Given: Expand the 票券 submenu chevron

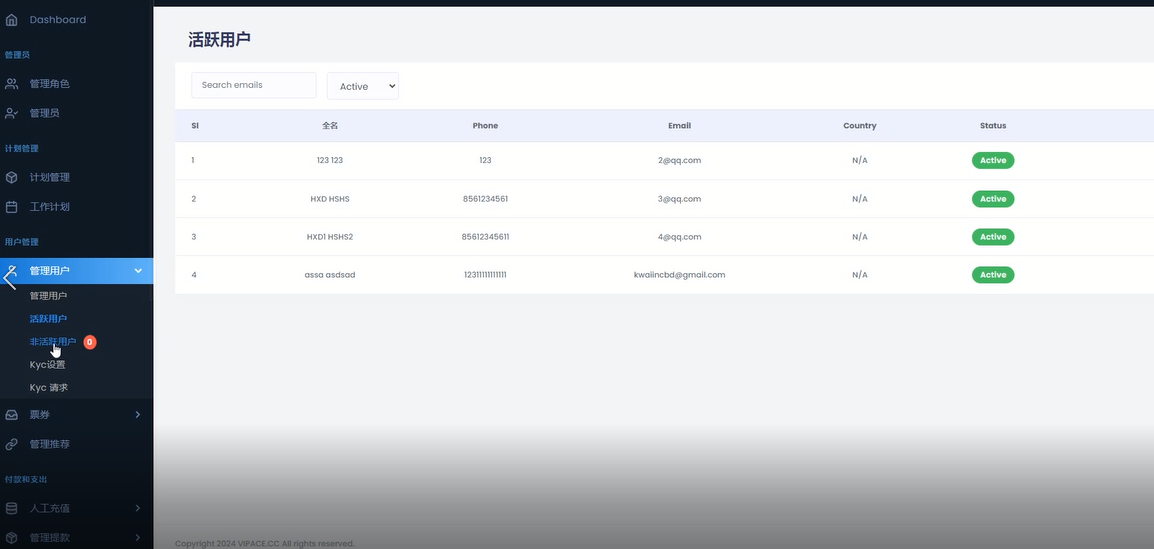Looking at the screenshot, I should pos(138,415).
